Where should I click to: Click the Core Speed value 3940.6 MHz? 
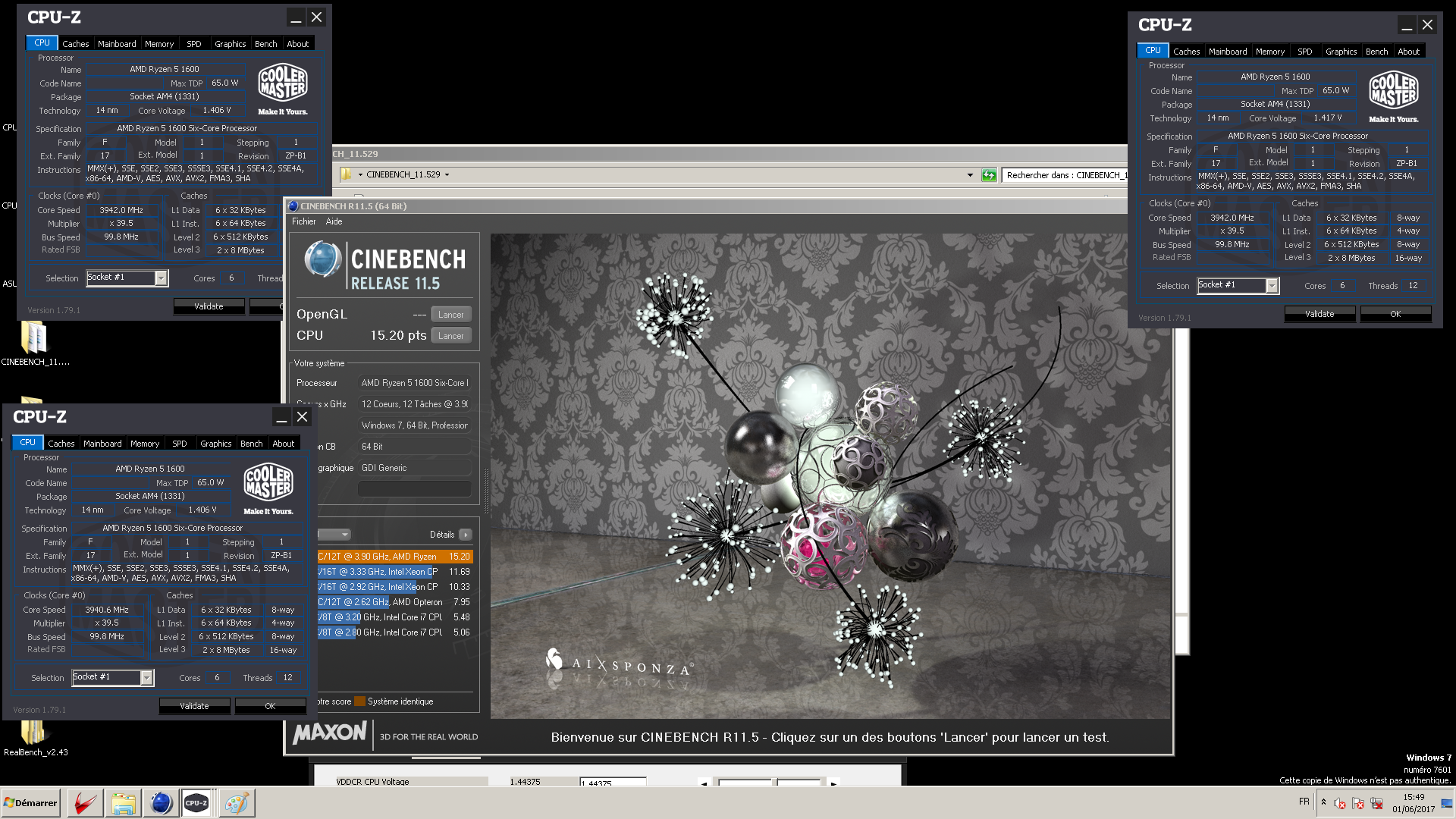tap(107, 610)
